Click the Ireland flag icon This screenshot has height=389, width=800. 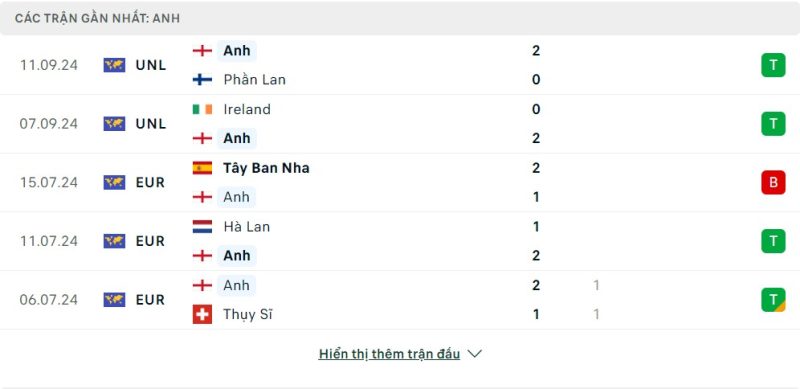(202, 109)
